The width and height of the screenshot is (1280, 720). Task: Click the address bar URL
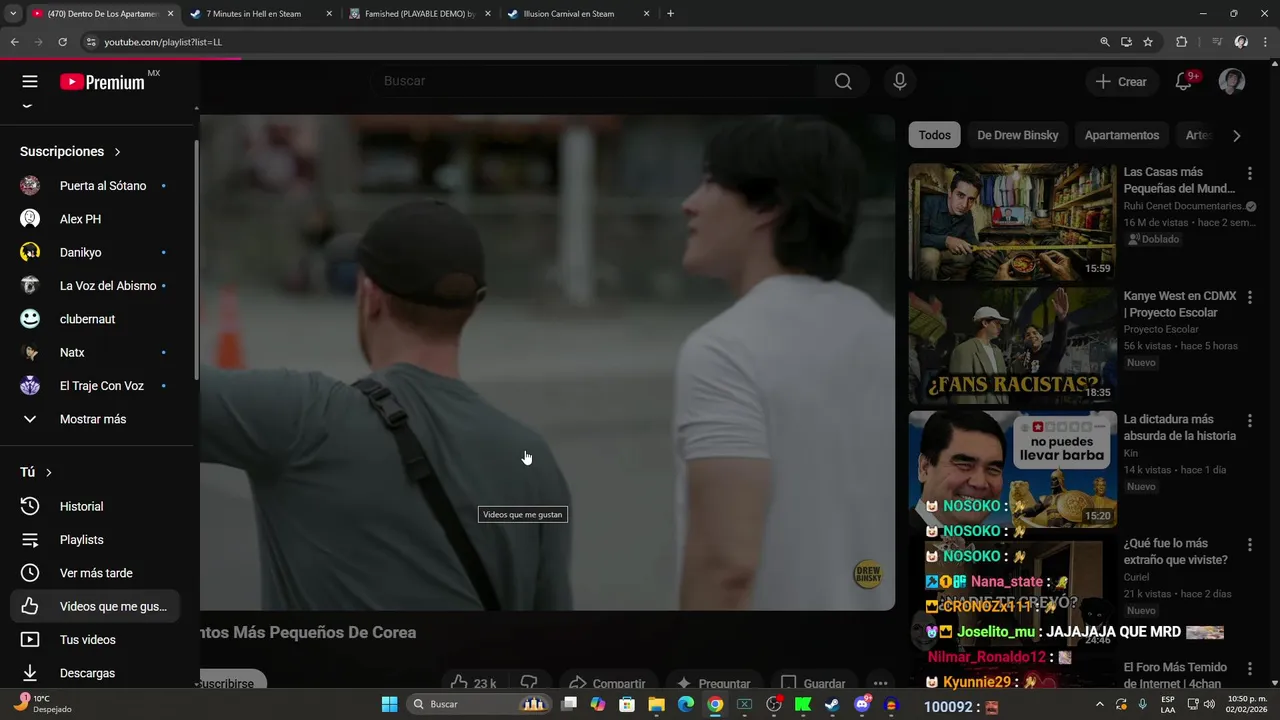(x=163, y=42)
